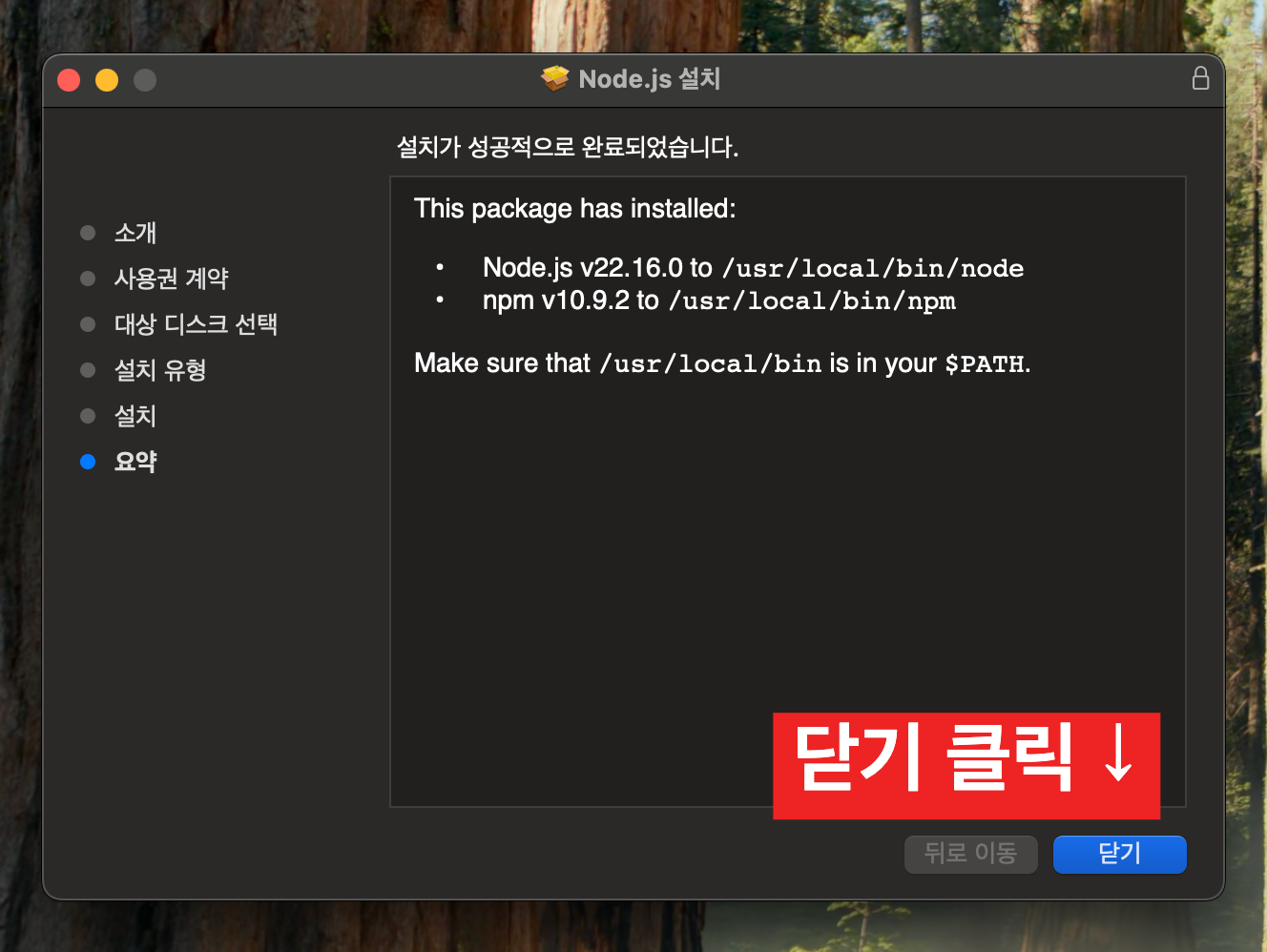Viewport: 1267px width, 952px height.
Task: Click the 설치가 성공적으로 완료되었습니다 heading
Action: [568, 147]
